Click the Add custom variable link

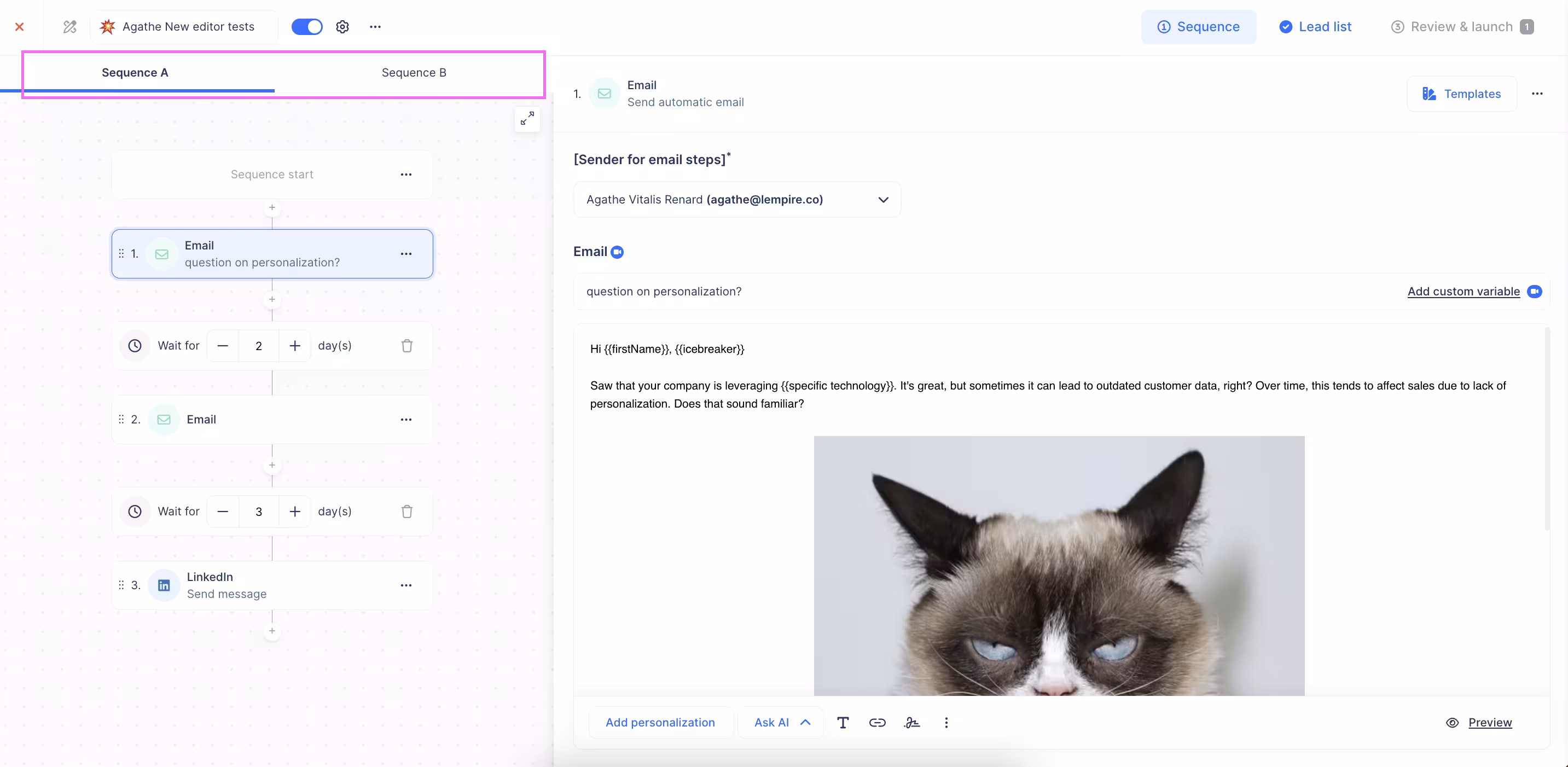pos(1463,292)
